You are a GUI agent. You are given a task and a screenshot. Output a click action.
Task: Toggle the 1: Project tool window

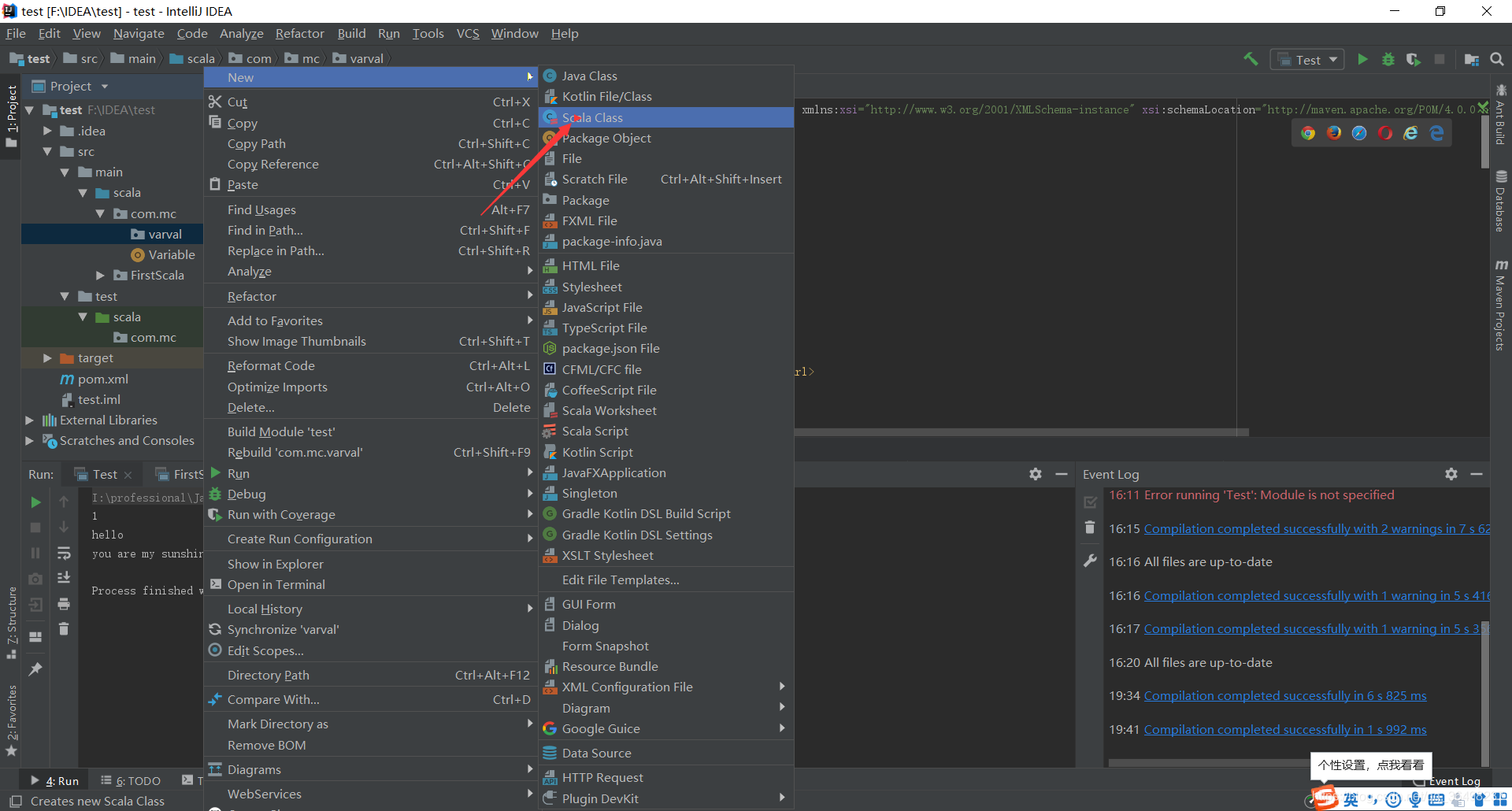11,115
